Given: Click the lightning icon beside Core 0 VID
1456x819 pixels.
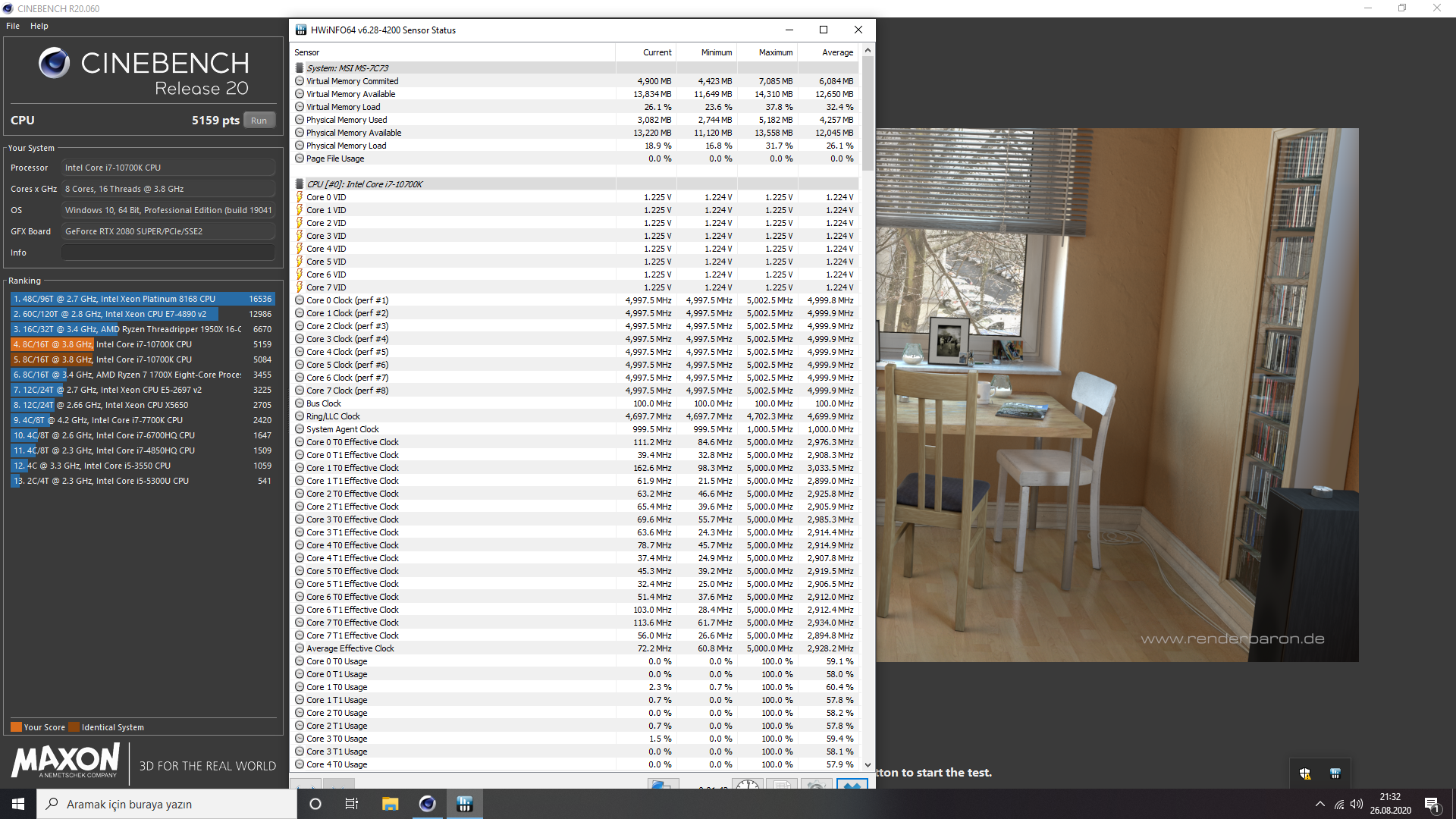Looking at the screenshot, I should click(300, 197).
